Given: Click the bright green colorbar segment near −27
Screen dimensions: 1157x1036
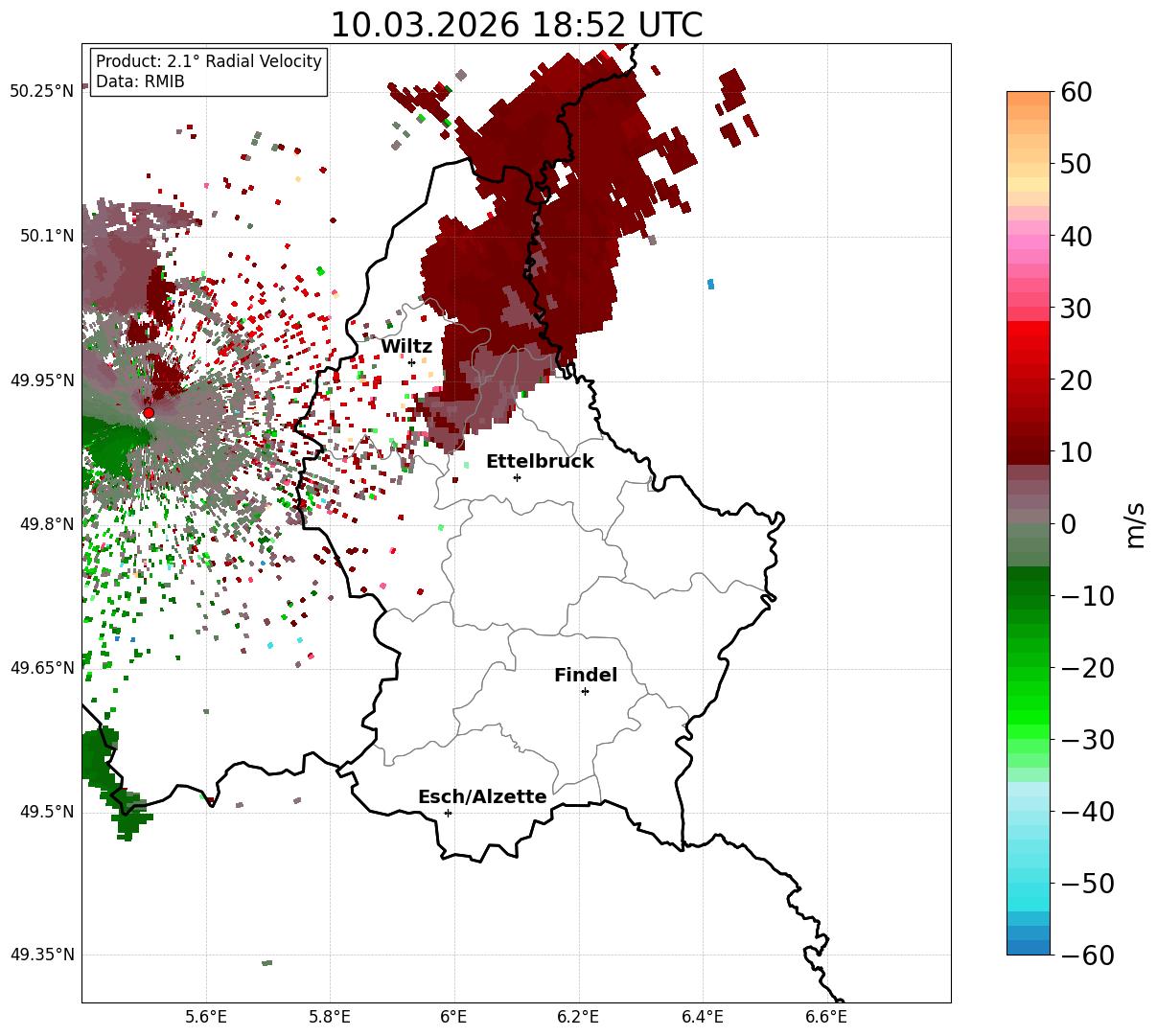Looking at the screenshot, I should point(1029,717).
